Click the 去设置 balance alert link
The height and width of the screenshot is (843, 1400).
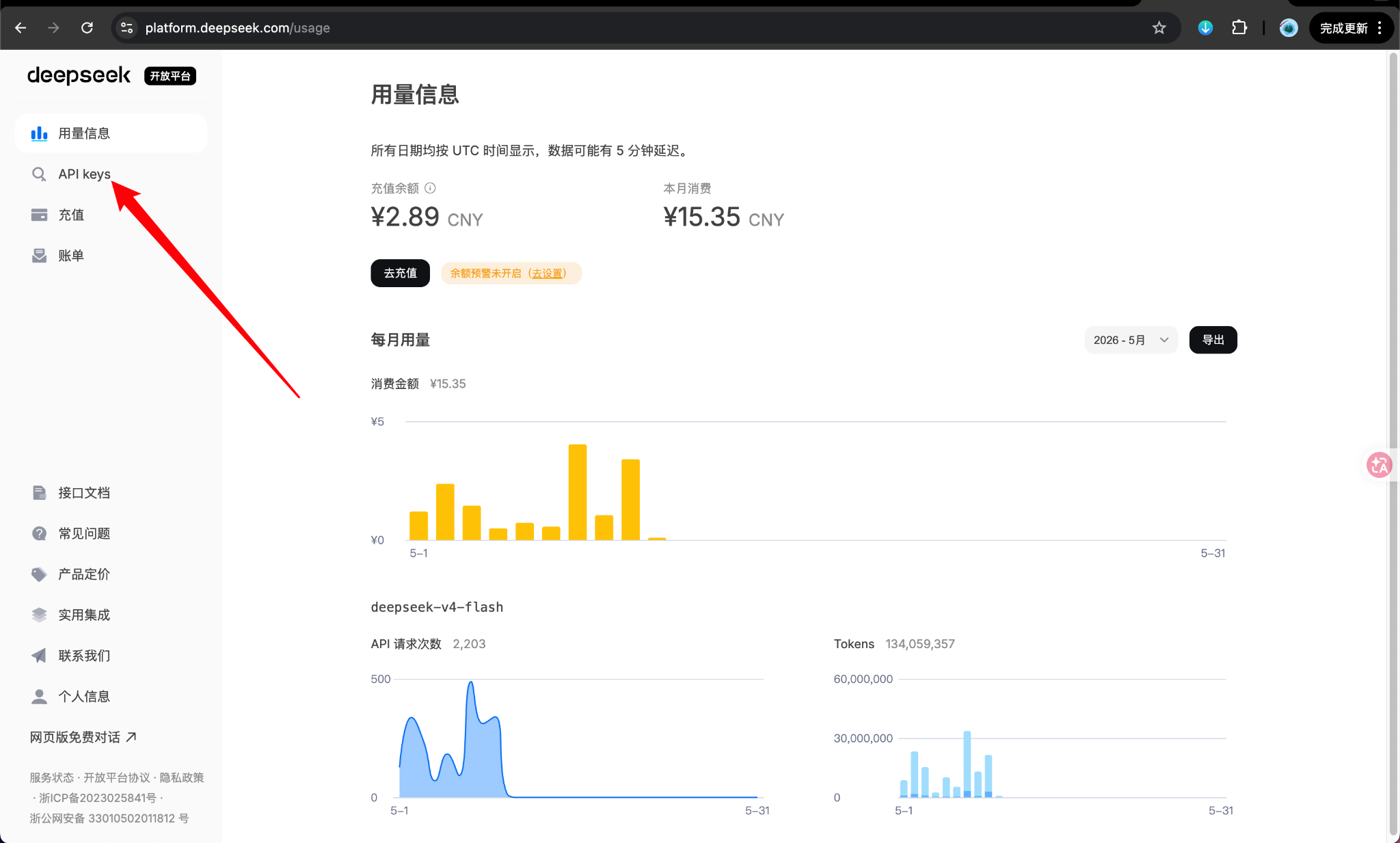[547, 273]
